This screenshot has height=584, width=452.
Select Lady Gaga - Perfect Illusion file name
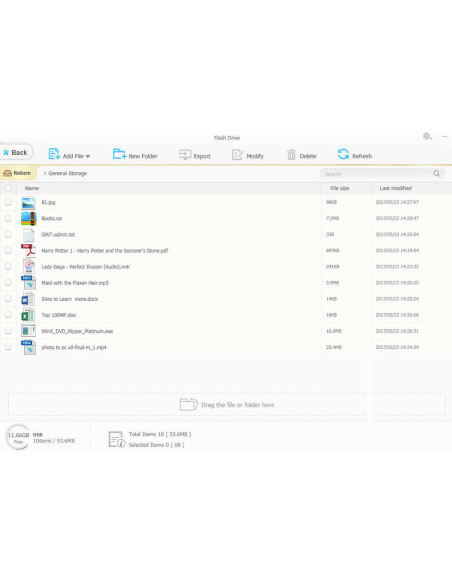coord(85,267)
